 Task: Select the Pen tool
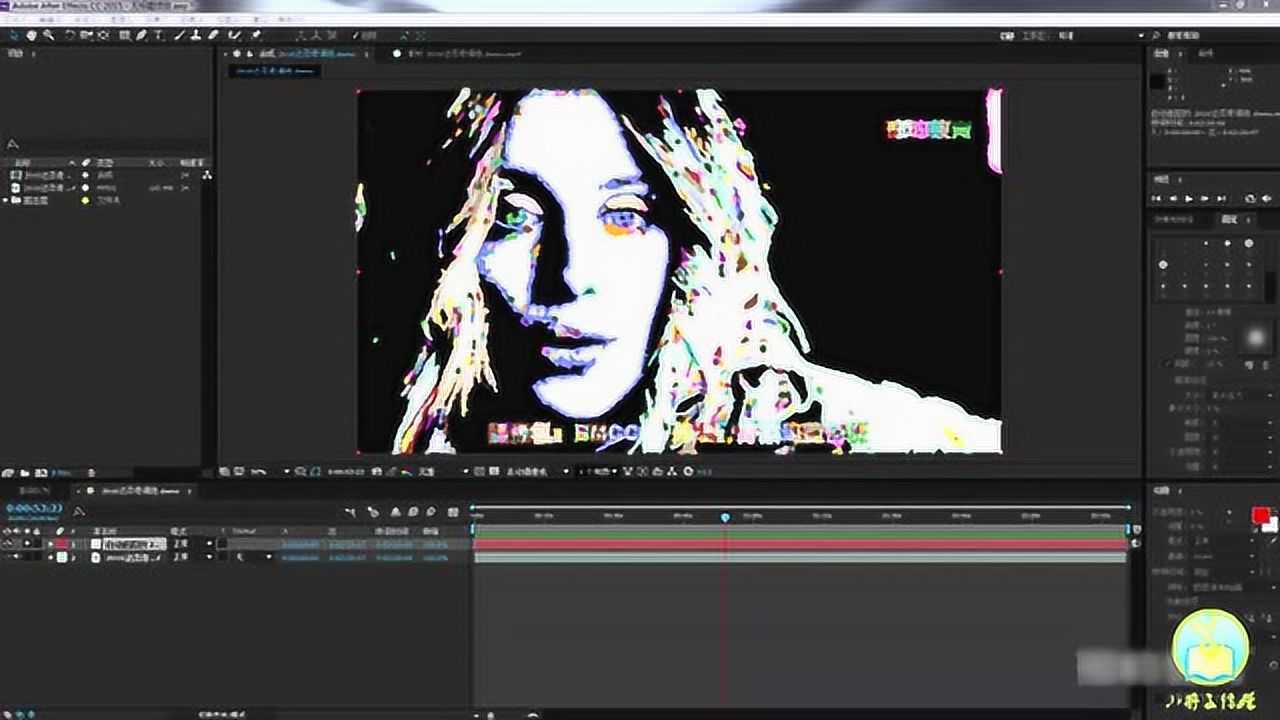tap(141, 35)
